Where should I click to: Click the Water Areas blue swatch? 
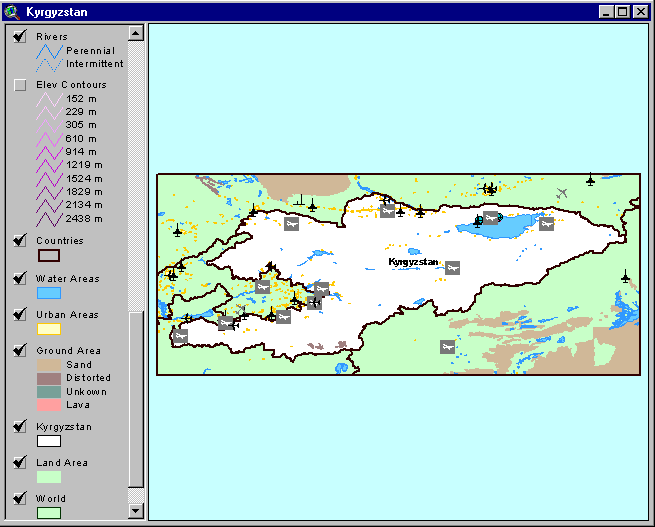(49, 293)
